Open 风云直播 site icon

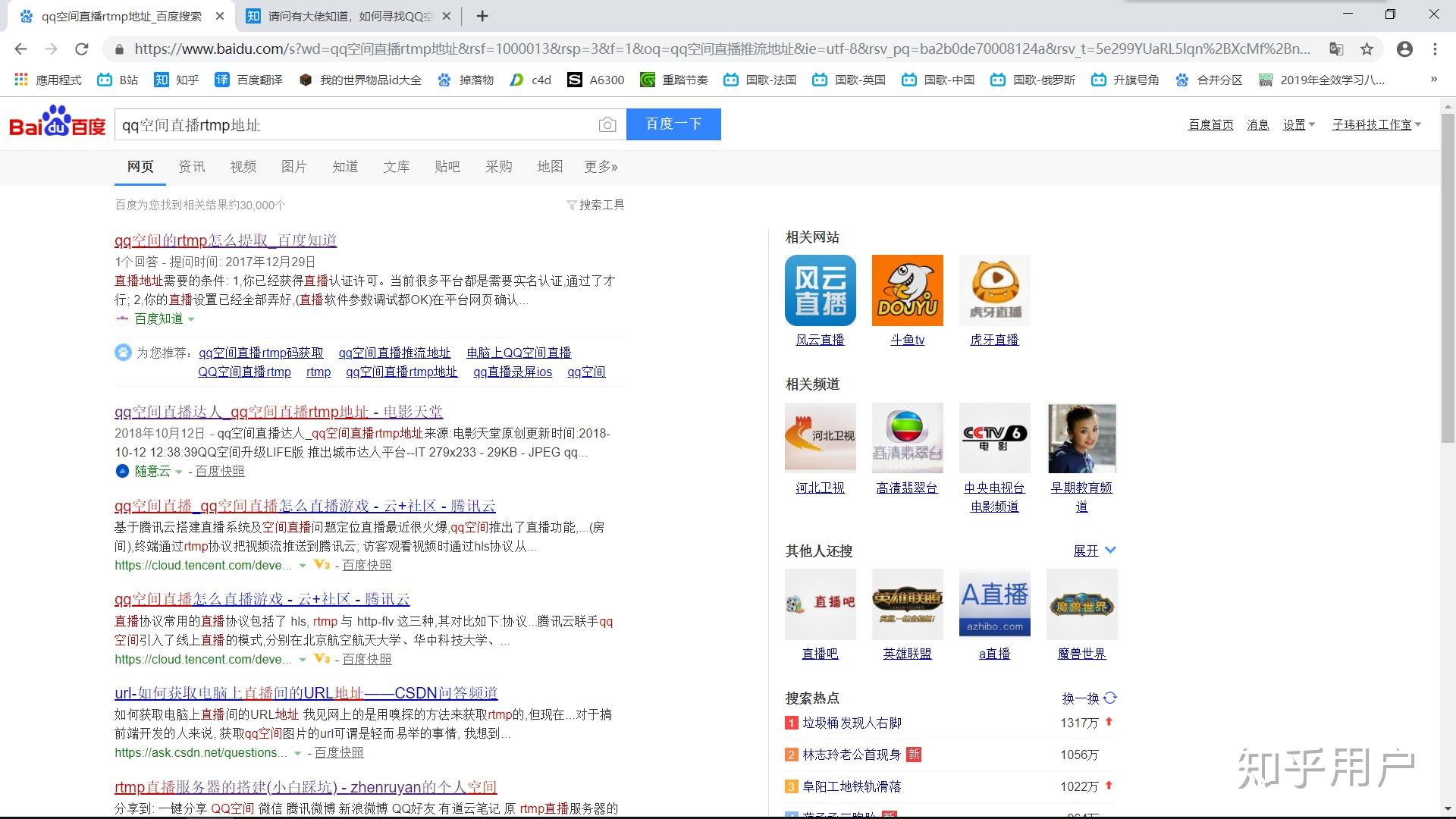point(820,290)
